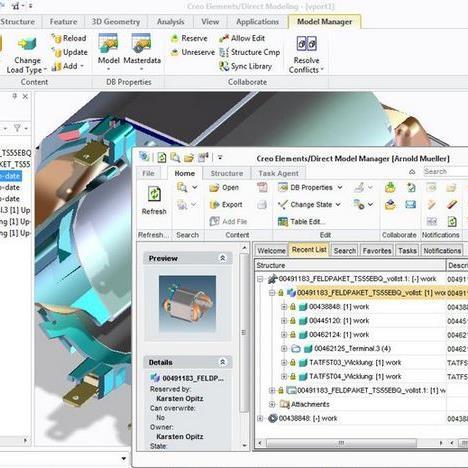Open customize quick access toolbar dropdown
Image resolution: width=468 pixels, height=468 pixels.
(220, 157)
